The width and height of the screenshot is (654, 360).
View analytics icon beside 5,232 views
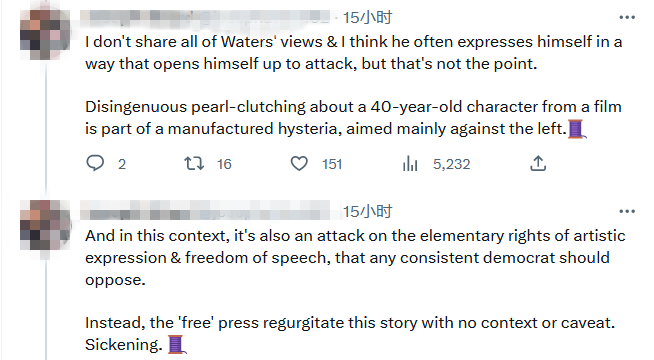[x=410, y=164]
